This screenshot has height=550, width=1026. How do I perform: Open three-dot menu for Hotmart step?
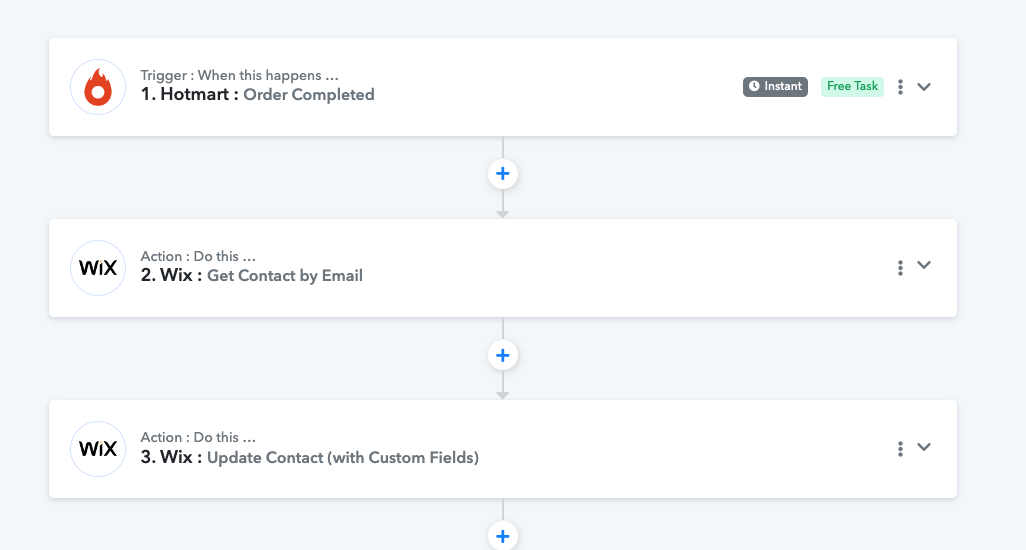tap(900, 87)
